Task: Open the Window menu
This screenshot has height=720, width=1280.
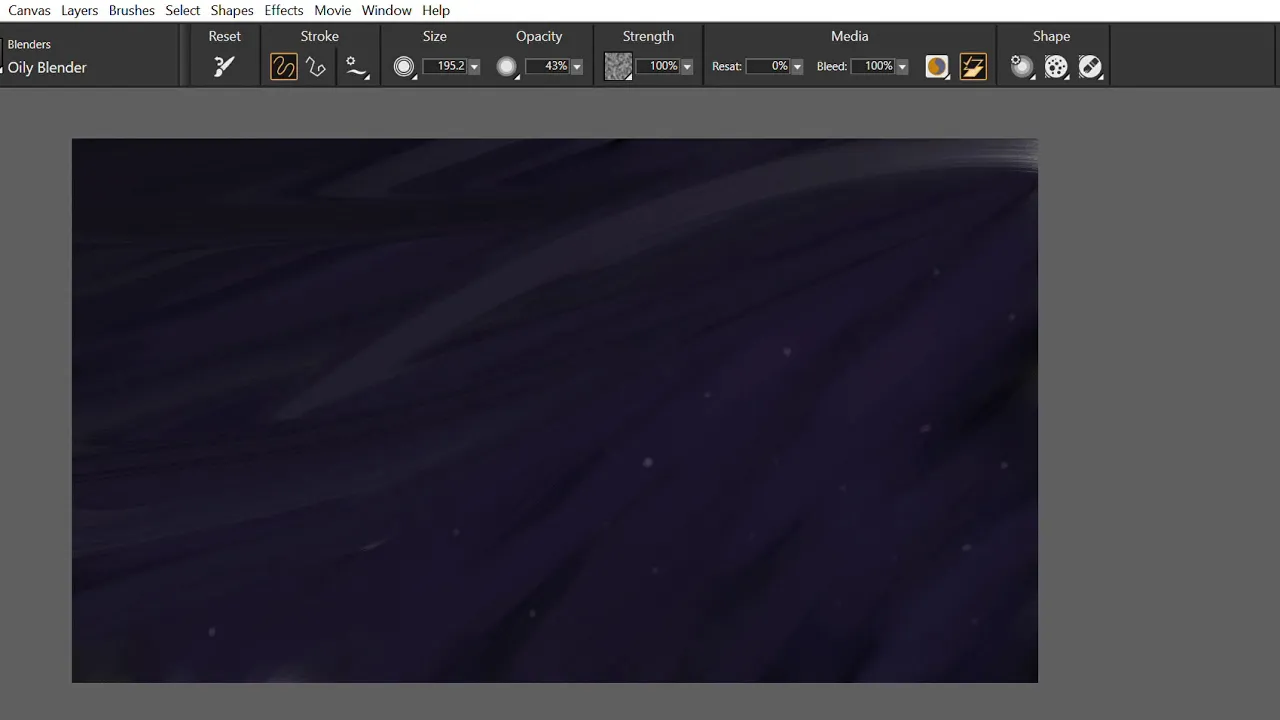Action: [386, 10]
